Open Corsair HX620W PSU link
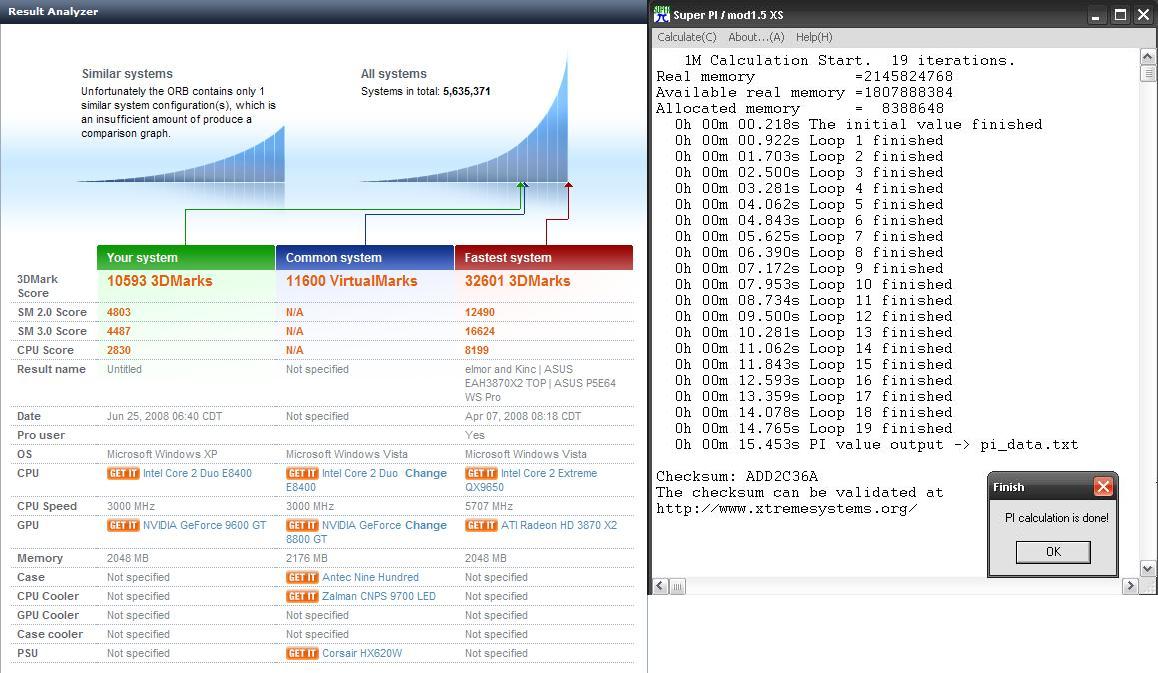This screenshot has height=673, width=1158. [362, 654]
